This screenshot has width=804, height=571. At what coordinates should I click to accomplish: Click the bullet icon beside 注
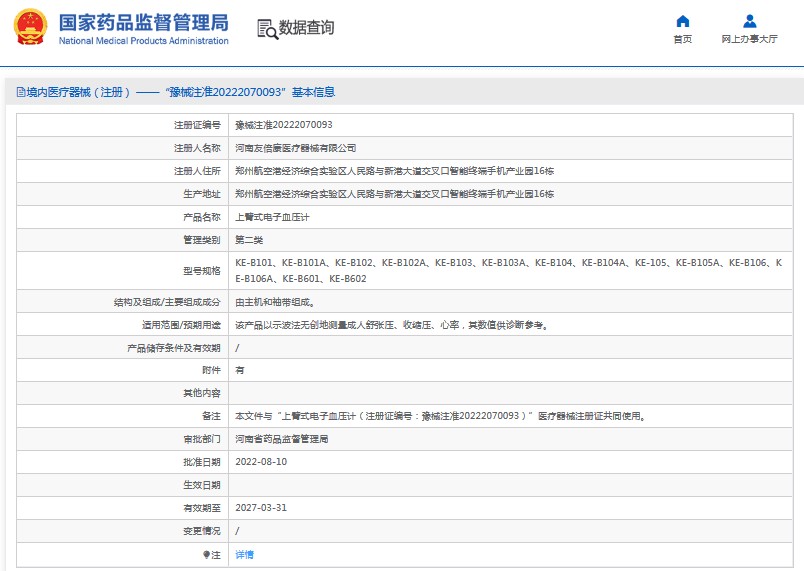pyautogui.click(x=206, y=555)
